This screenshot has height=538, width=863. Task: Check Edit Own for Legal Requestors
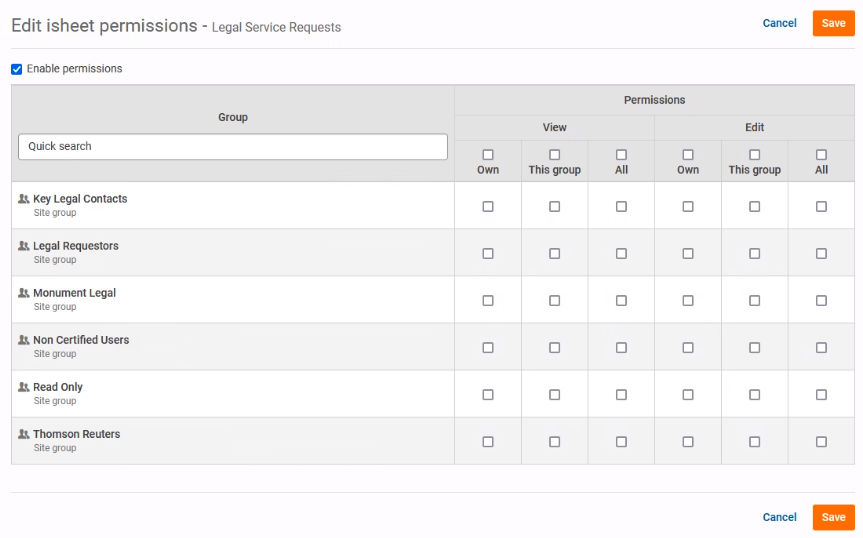pos(687,254)
